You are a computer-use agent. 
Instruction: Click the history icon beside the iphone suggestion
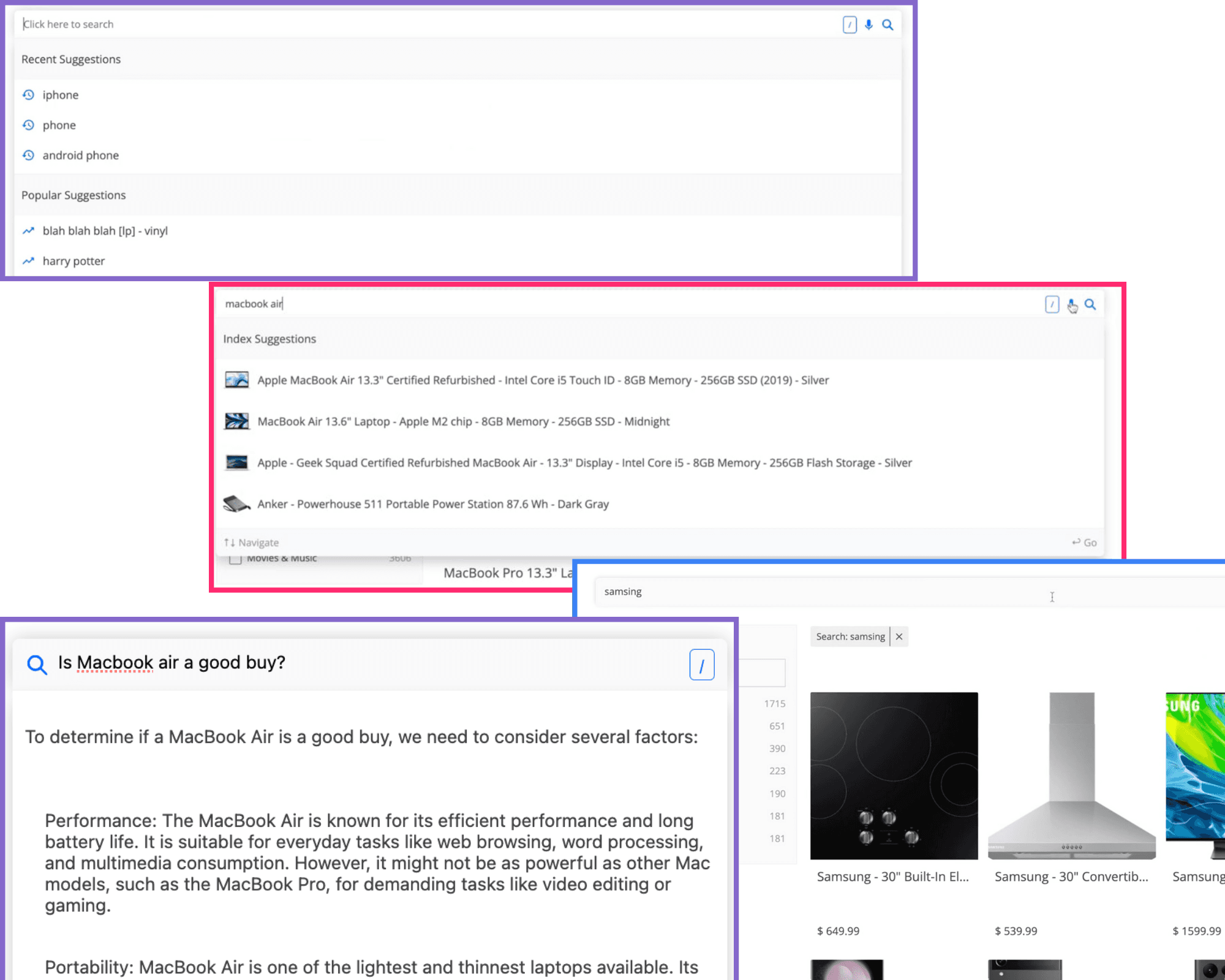point(28,95)
